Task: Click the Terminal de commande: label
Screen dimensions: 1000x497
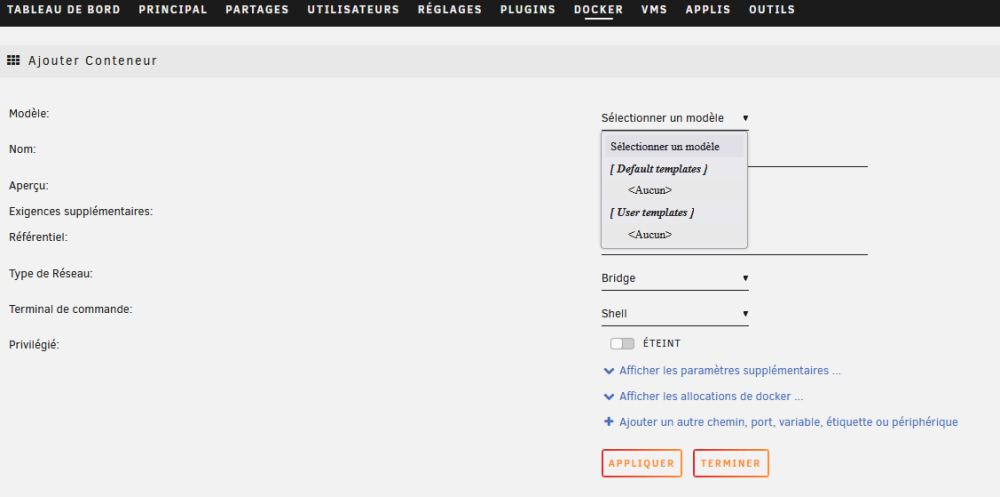Action: click(x=71, y=309)
